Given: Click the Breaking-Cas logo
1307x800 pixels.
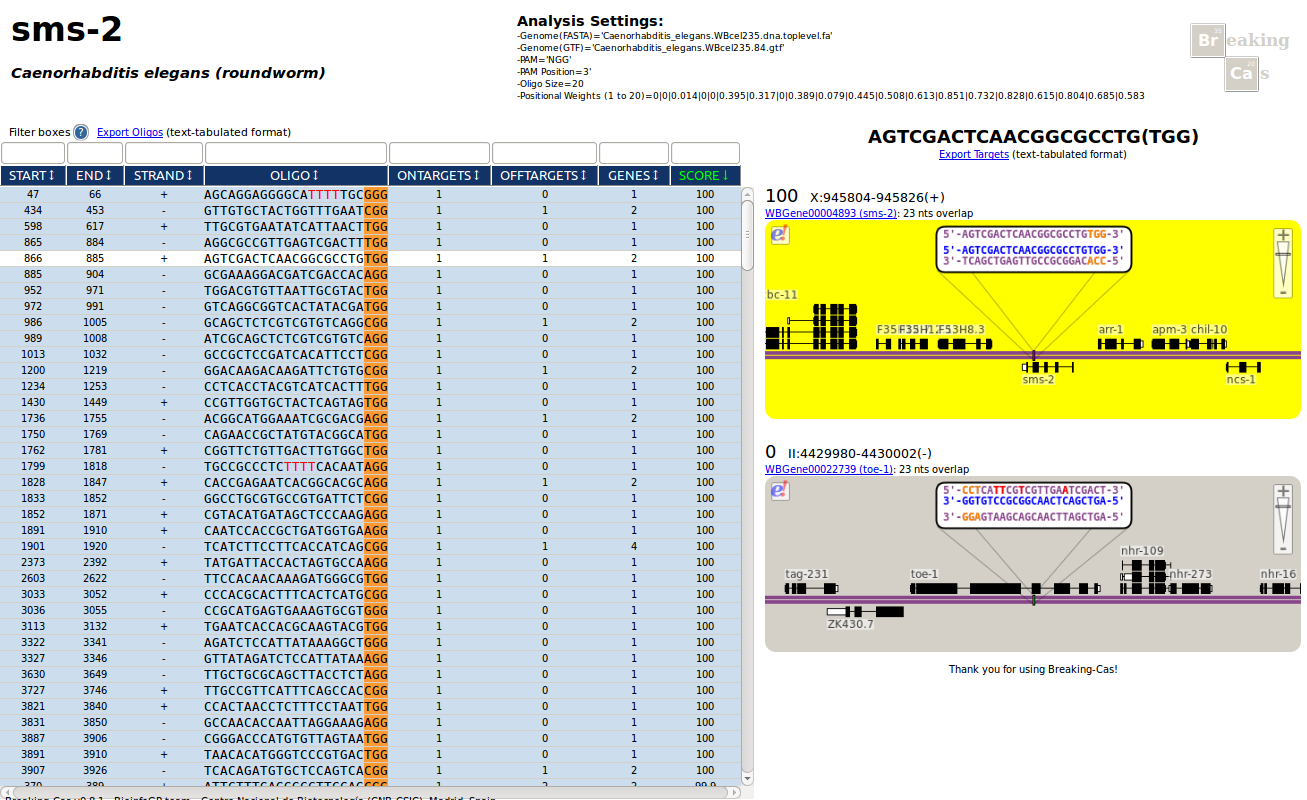Looking at the screenshot, I should pyautogui.click(x=1240, y=56).
